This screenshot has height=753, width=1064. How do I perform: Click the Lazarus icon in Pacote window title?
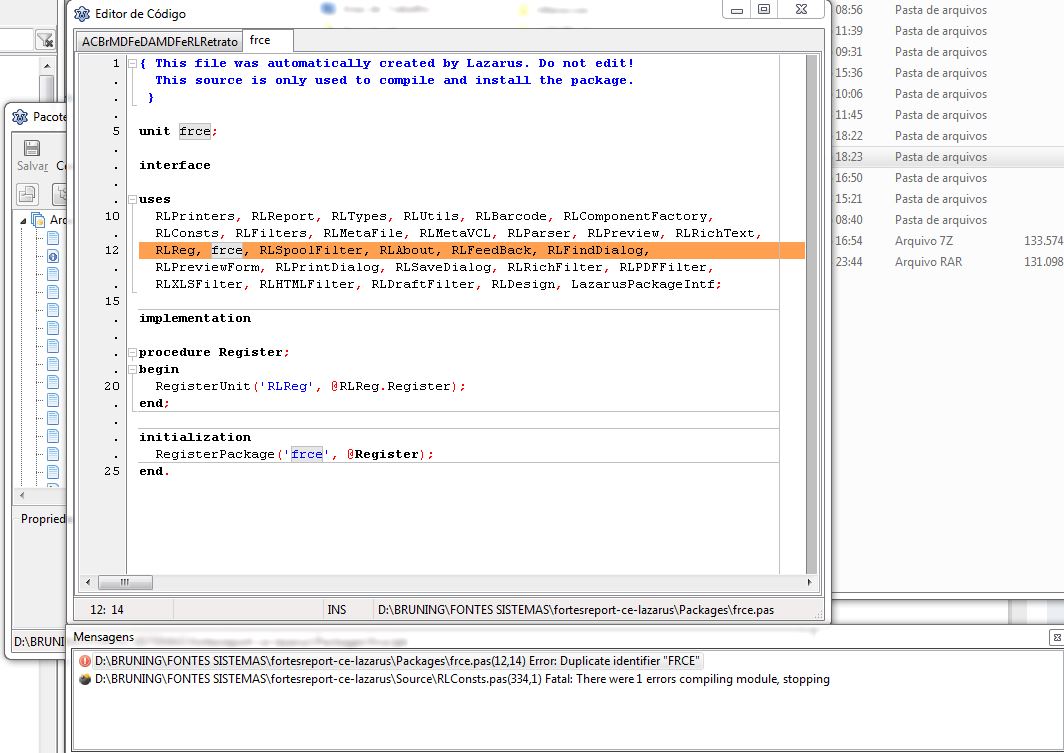20,117
